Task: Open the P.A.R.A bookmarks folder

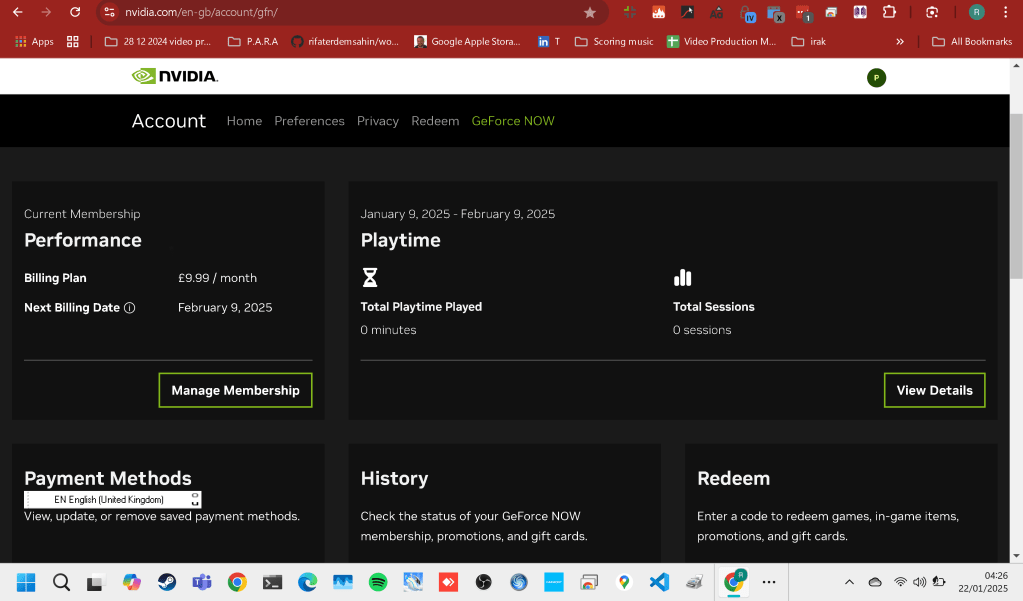Action: (253, 42)
